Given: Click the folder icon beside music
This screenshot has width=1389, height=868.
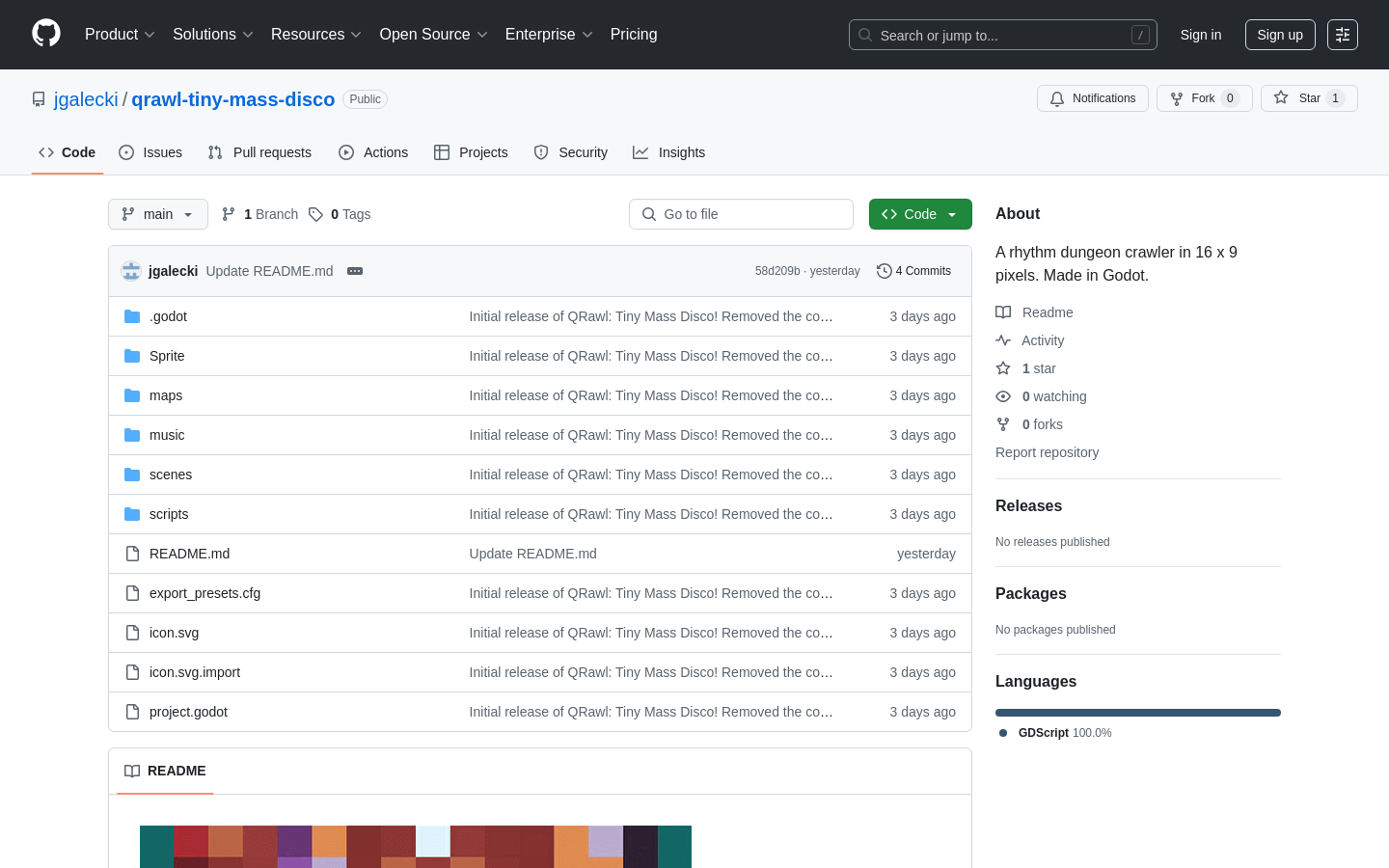Looking at the screenshot, I should (x=132, y=435).
